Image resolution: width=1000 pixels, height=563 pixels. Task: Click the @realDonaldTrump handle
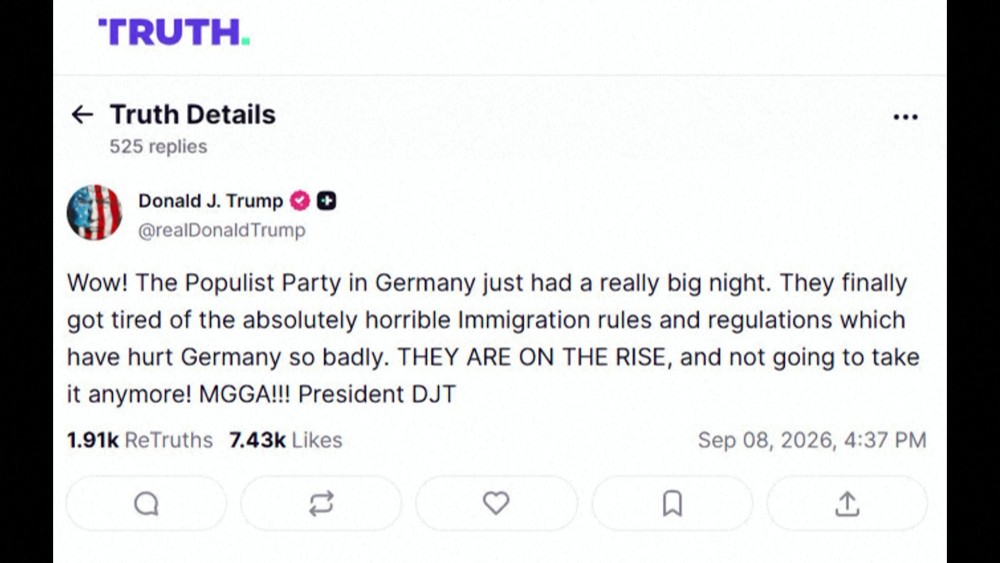222,230
